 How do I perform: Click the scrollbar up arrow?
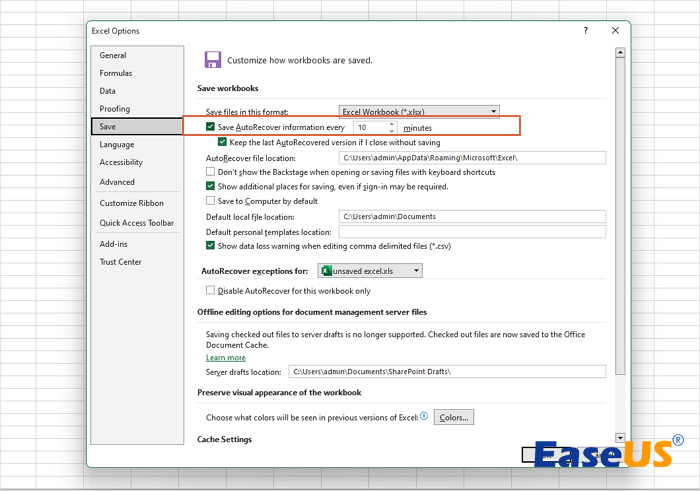tap(620, 53)
